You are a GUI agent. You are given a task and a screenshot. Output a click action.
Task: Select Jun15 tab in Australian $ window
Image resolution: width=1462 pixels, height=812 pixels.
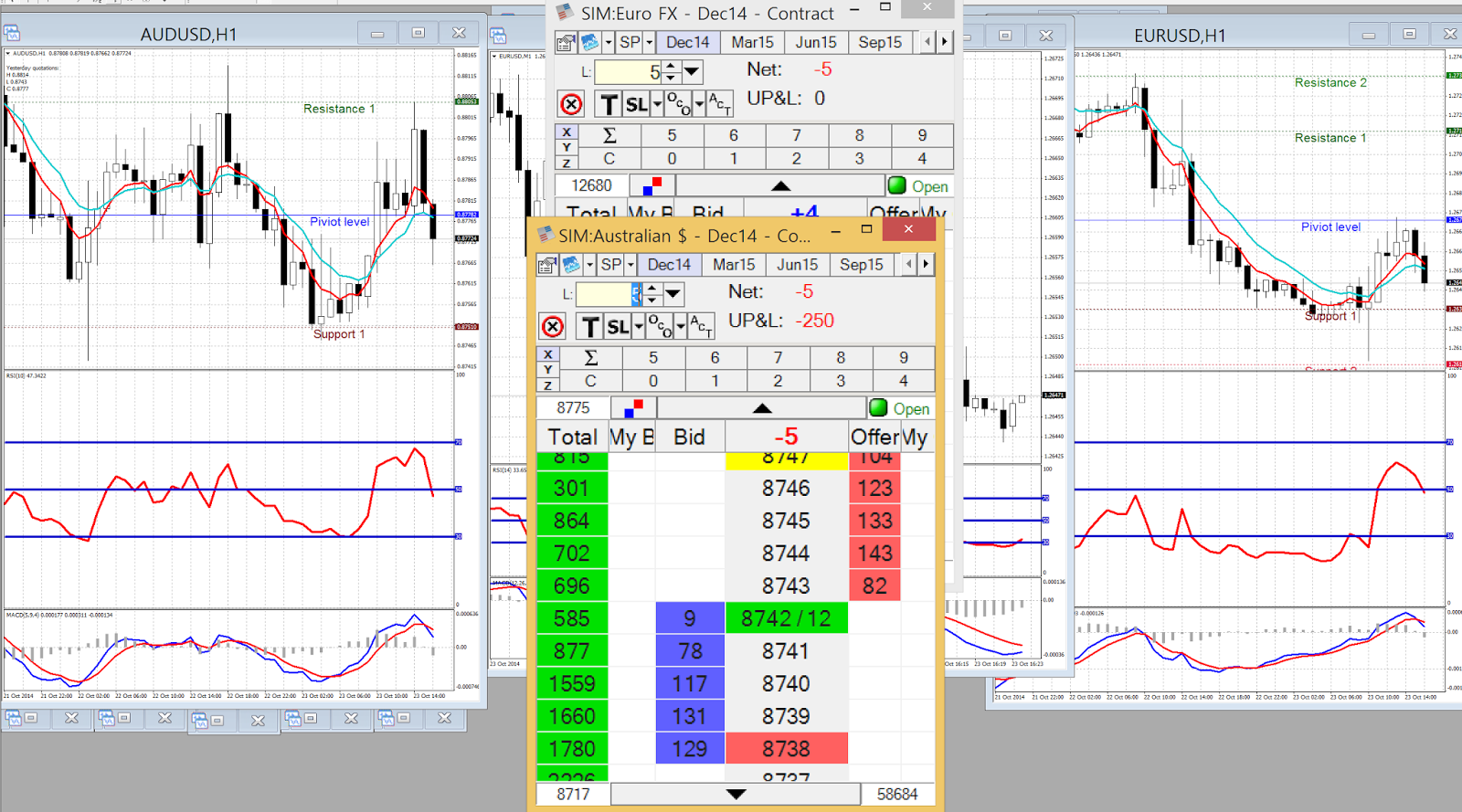[798, 265]
